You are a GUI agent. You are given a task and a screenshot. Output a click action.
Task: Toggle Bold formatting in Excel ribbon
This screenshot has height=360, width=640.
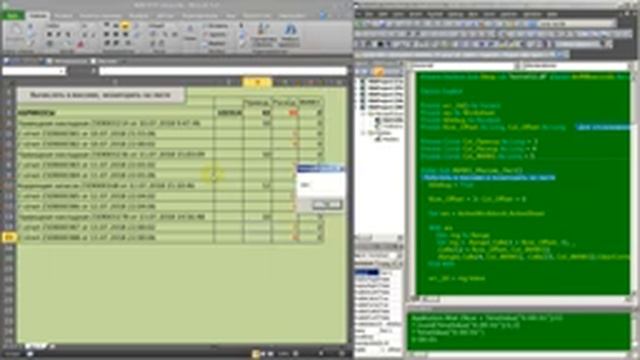pos(49,35)
